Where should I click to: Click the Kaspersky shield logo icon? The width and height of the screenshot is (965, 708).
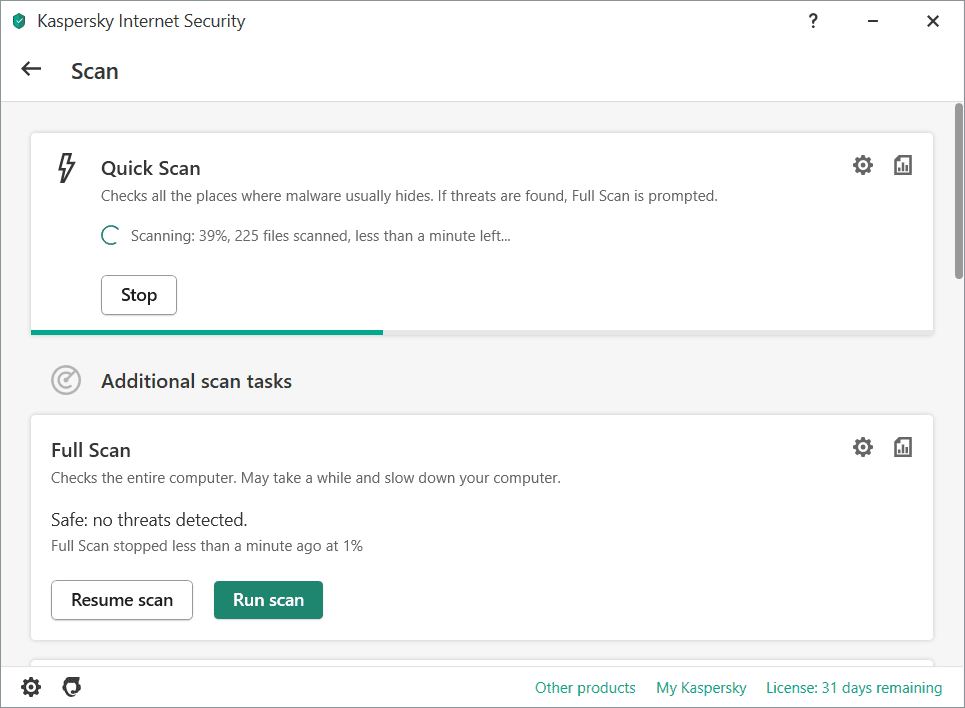19,22
